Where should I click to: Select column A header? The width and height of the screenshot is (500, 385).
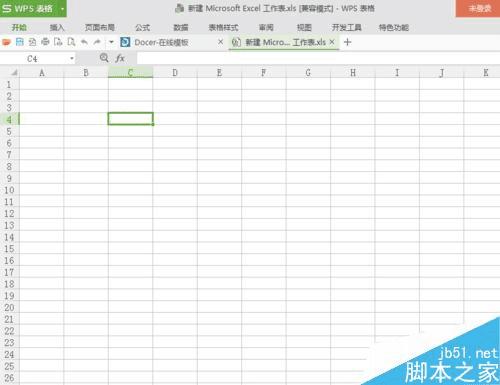click(x=42, y=73)
